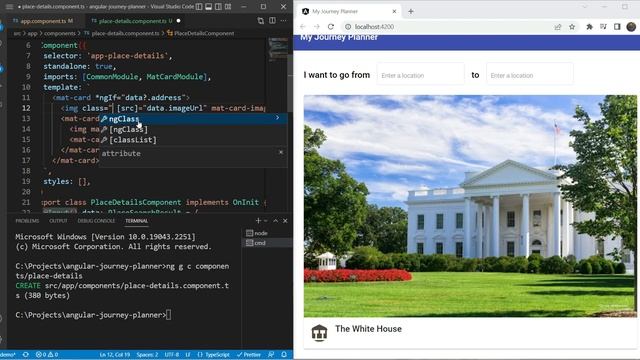Switch to the node terminal
This screenshot has width=640, height=360.
coord(267,233)
